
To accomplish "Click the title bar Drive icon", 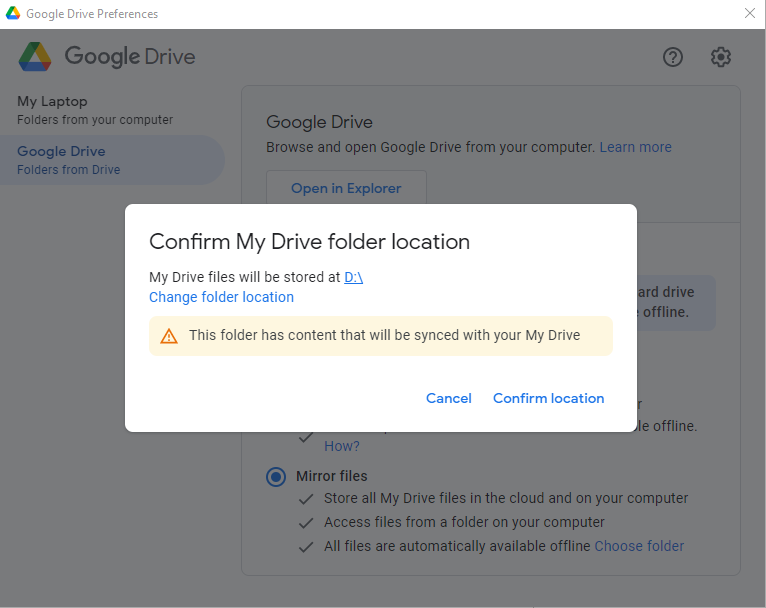I will pos(12,14).
